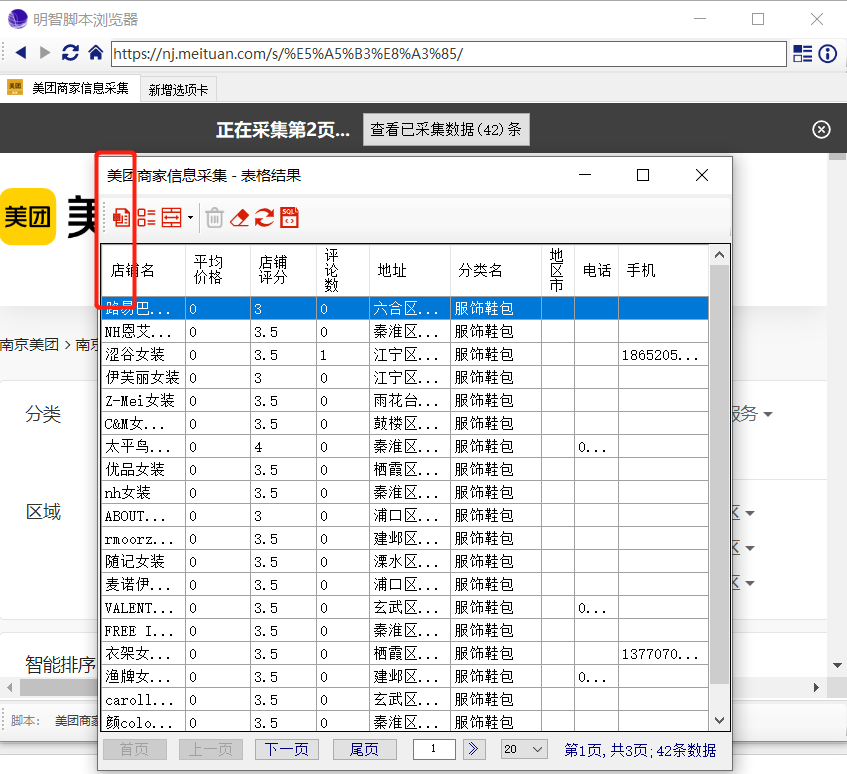Click the mobile number cell 1377070...
Viewport: 847px width, 774px height.
pyautogui.click(x=663, y=654)
